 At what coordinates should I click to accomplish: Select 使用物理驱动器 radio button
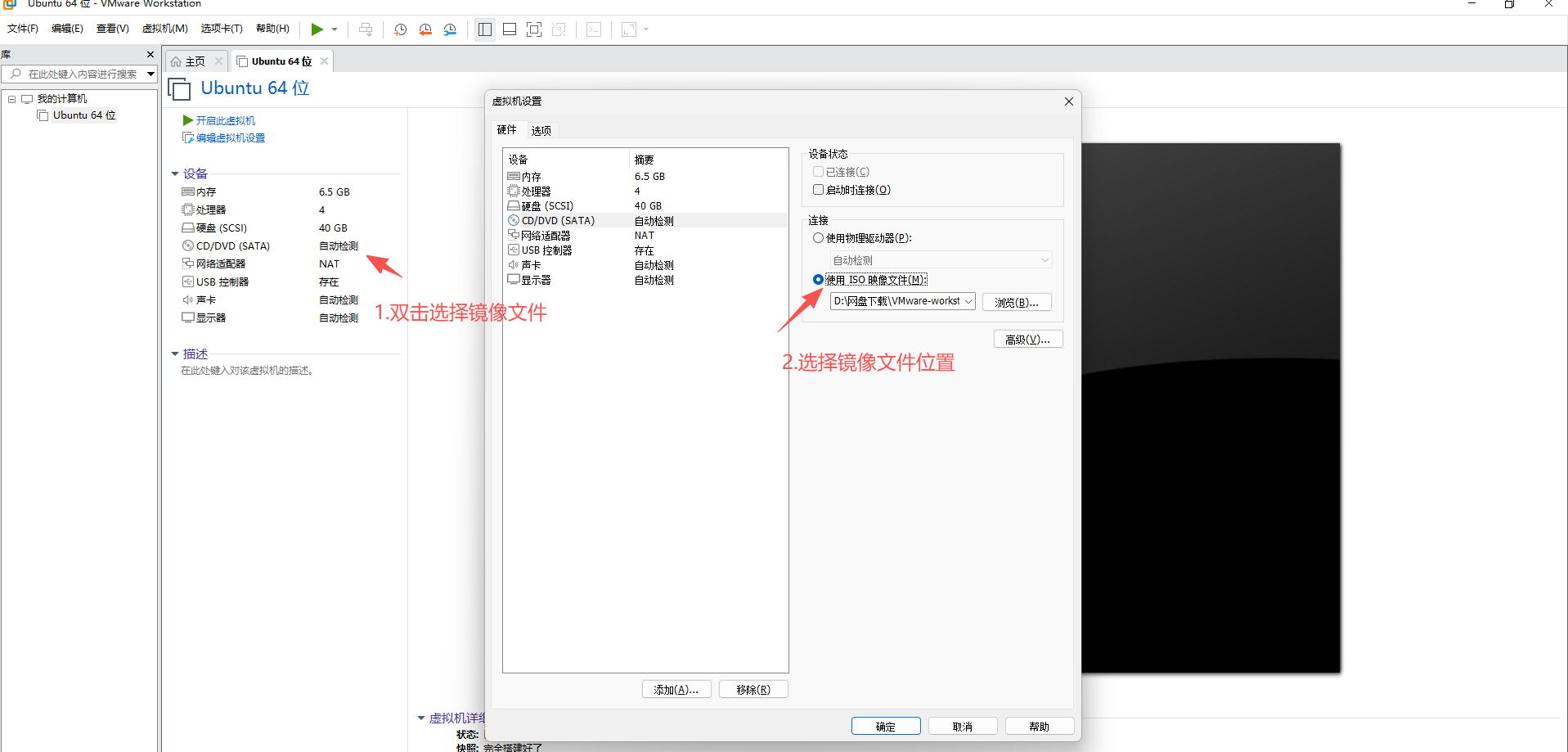click(x=818, y=238)
